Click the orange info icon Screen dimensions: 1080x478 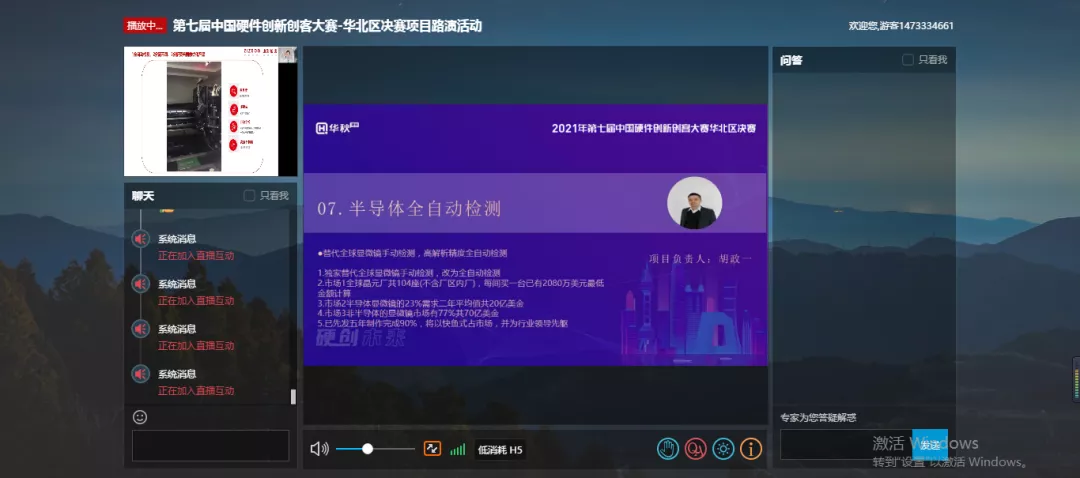click(x=751, y=449)
